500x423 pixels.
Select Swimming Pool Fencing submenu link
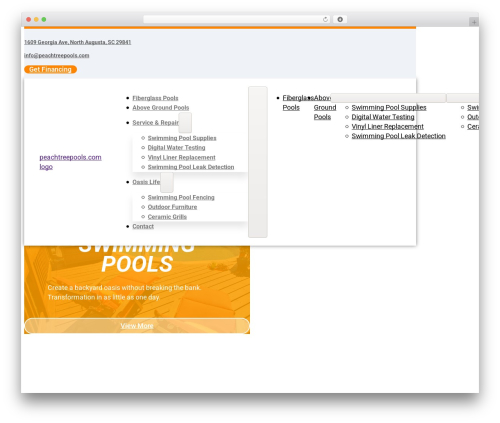(x=181, y=197)
